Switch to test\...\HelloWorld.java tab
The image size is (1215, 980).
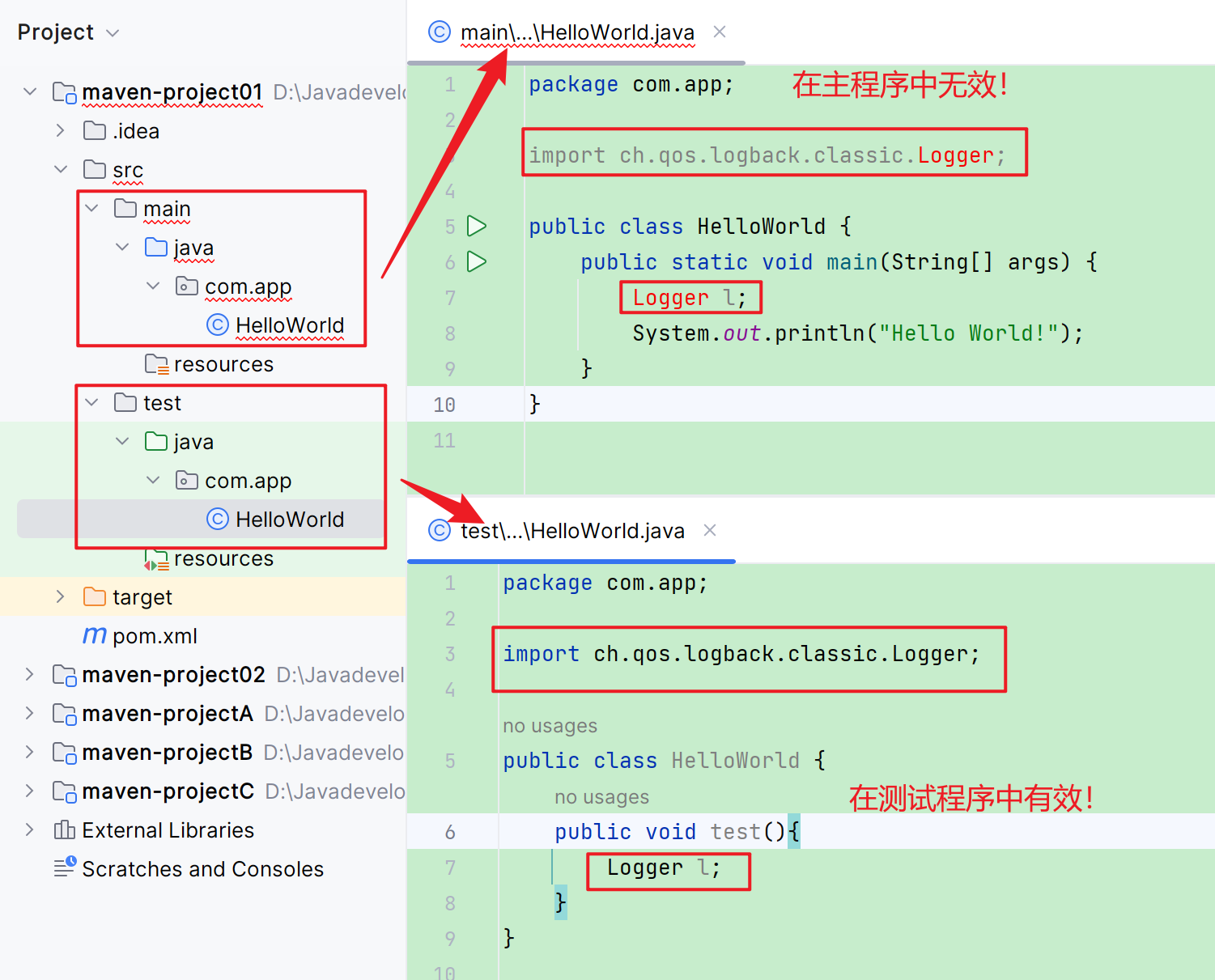coord(572,531)
